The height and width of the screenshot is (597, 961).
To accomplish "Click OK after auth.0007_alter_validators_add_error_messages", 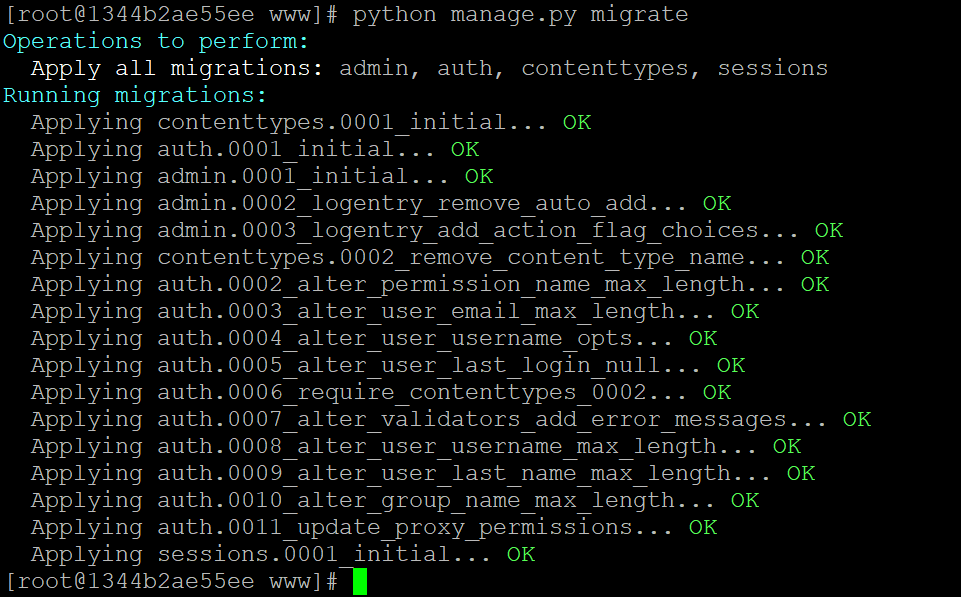I will (x=857, y=419).
